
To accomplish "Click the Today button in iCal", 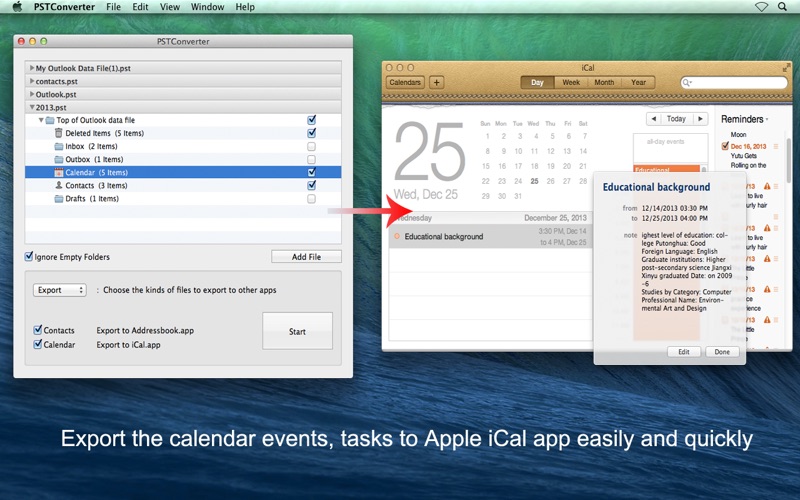I will (x=677, y=119).
